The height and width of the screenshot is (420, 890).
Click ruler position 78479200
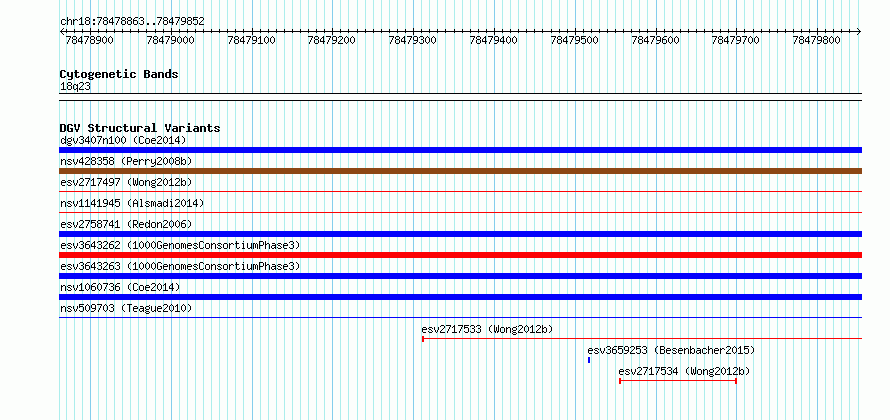332,40
